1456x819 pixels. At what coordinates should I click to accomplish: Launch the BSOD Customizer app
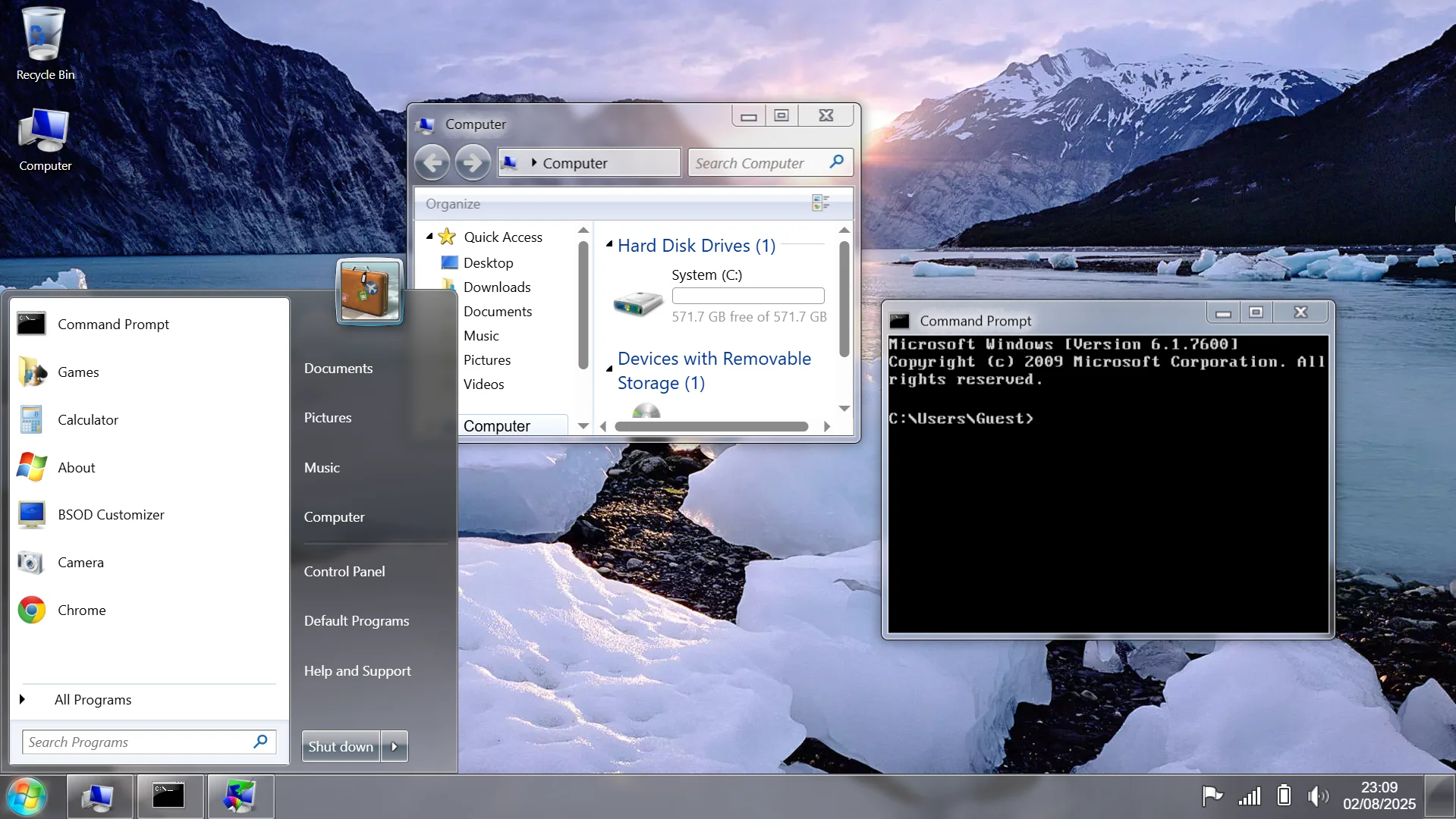click(x=111, y=514)
